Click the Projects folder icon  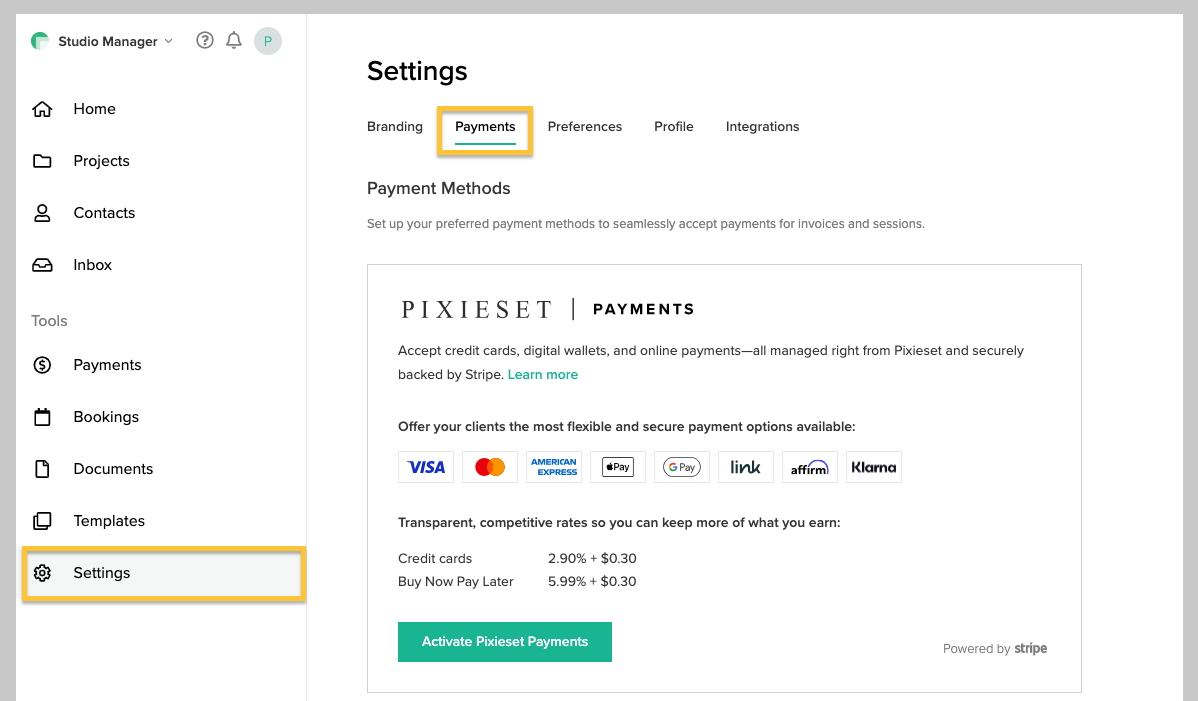(x=42, y=161)
